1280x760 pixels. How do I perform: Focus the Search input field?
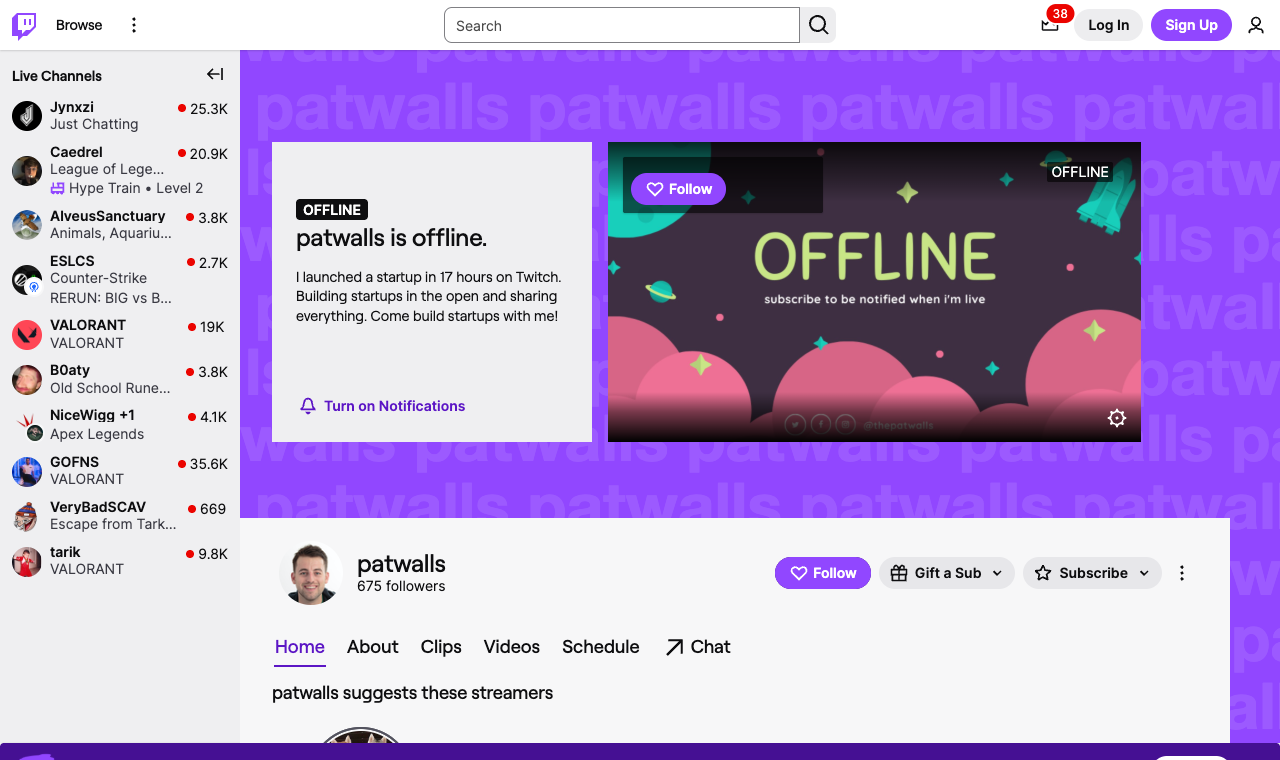(x=622, y=25)
